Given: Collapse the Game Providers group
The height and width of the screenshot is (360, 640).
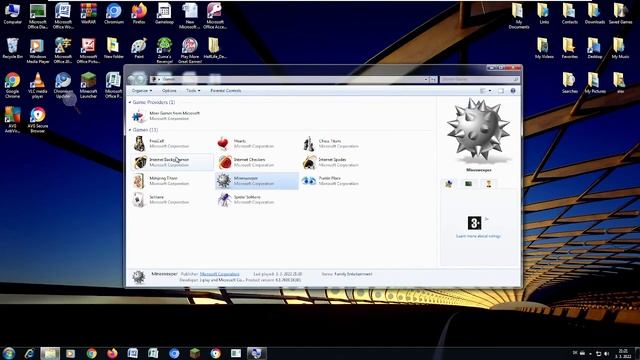Looking at the screenshot, I should [130, 102].
